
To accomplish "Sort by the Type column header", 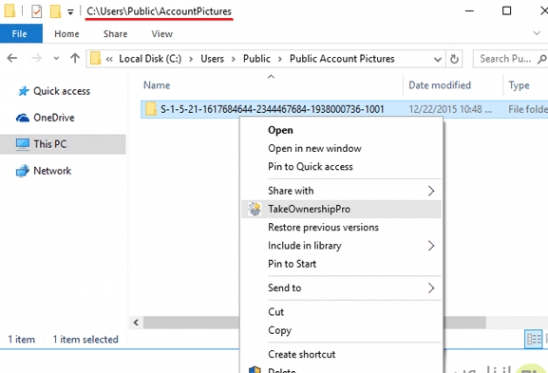I will click(519, 85).
